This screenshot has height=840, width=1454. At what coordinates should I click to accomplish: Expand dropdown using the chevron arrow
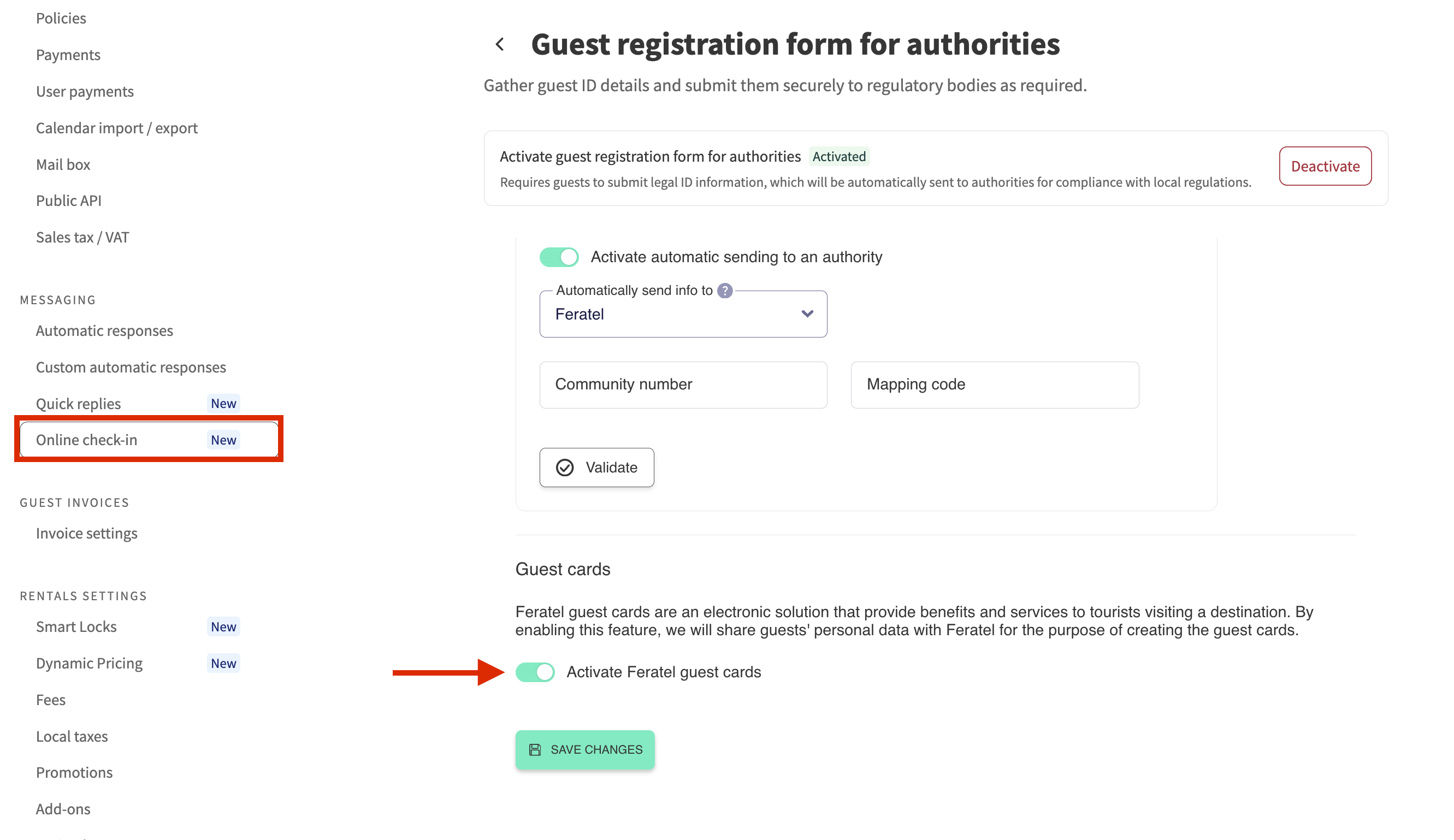[807, 314]
